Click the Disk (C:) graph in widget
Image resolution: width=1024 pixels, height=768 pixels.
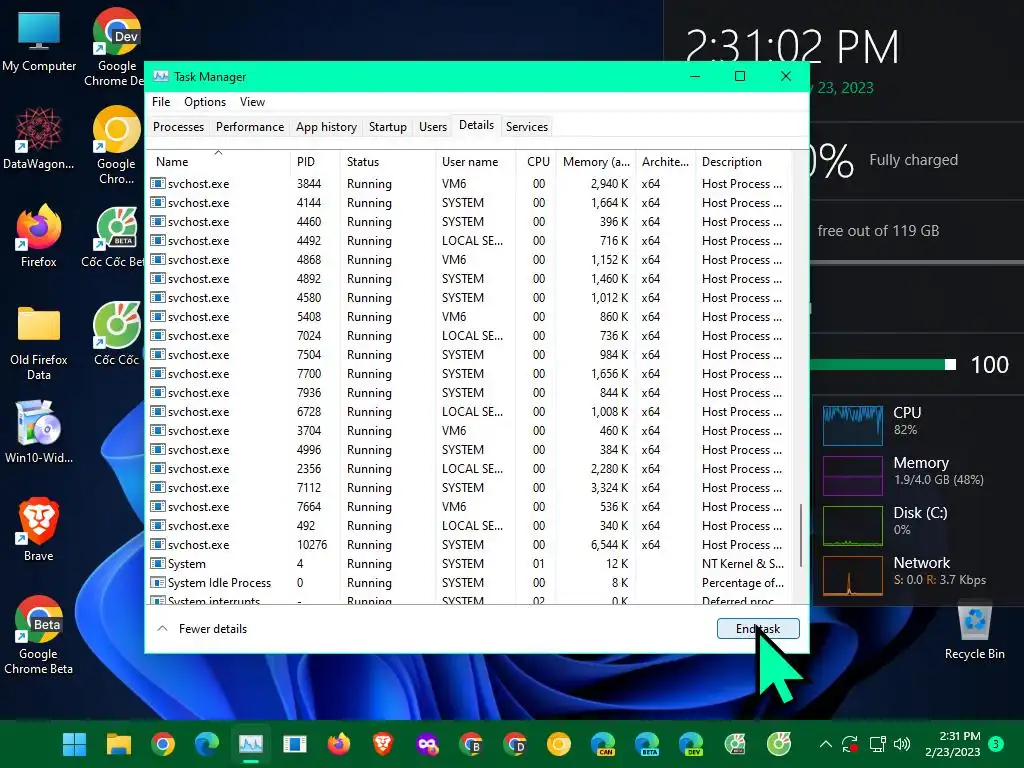click(x=852, y=525)
